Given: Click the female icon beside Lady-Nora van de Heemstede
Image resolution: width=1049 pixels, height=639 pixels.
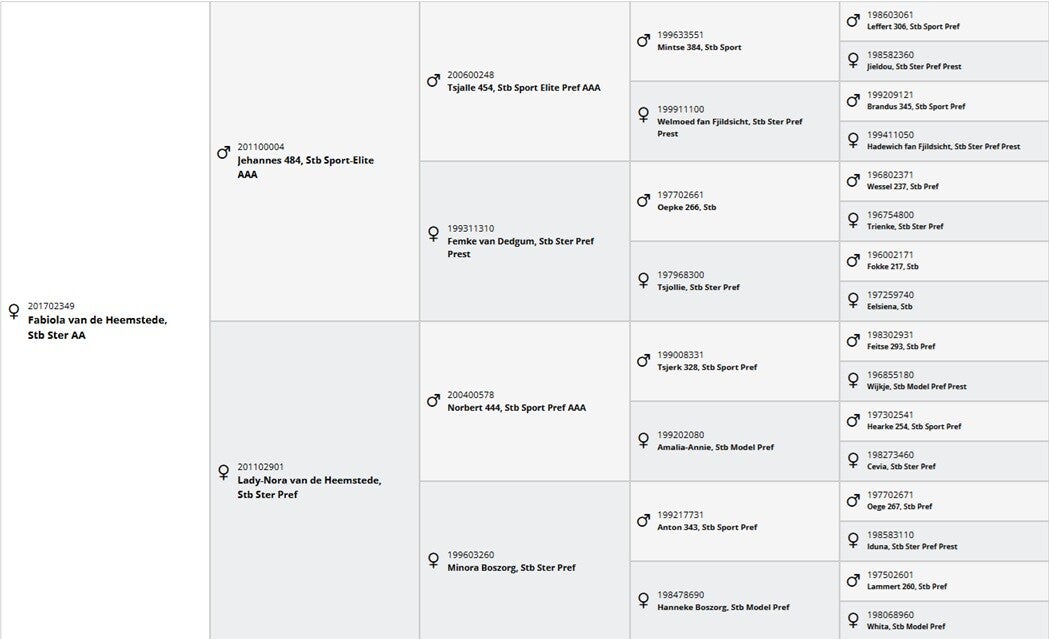Looking at the screenshot, I should pos(223,472).
